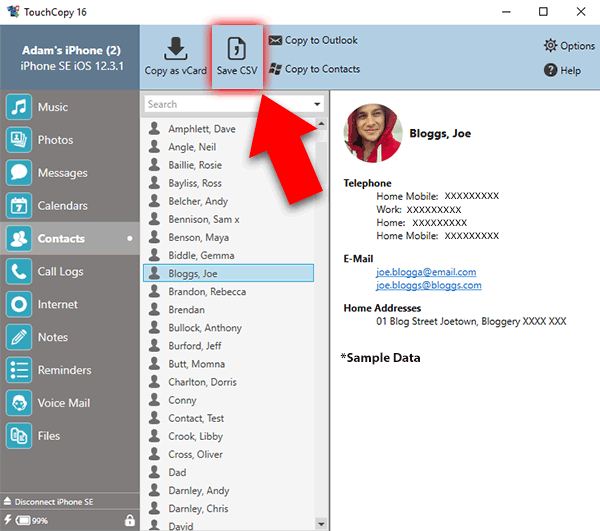Open the Photos section icon

pyautogui.click(x=19, y=140)
